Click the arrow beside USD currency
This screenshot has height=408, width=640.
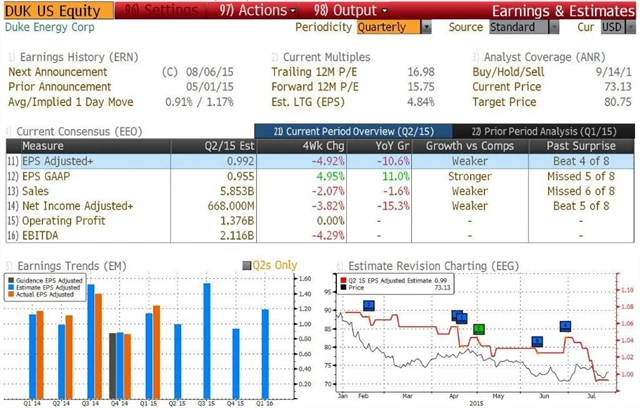tap(631, 27)
